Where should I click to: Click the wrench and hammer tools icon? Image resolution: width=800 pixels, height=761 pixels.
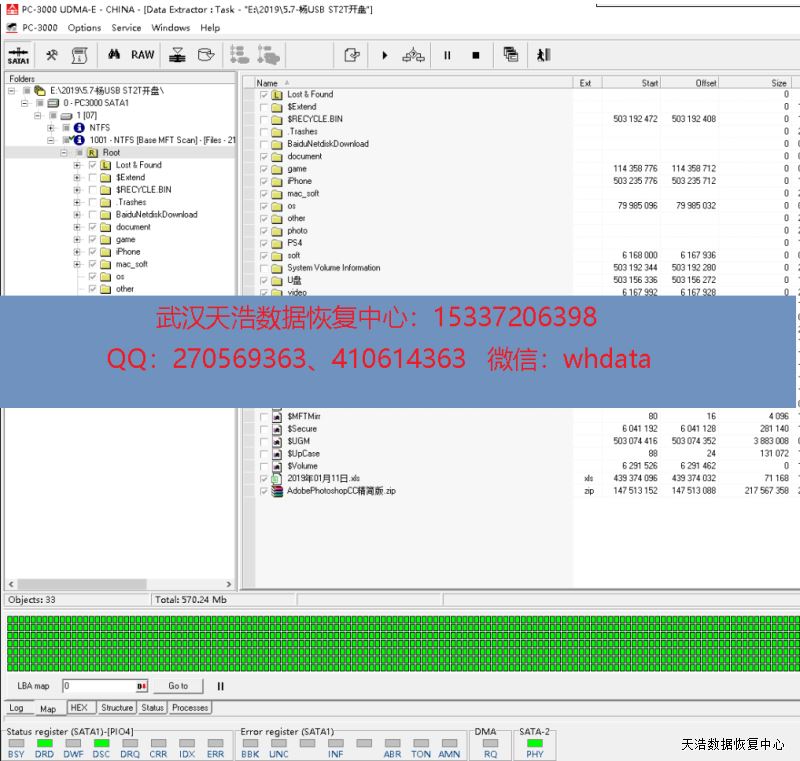click(52, 55)
